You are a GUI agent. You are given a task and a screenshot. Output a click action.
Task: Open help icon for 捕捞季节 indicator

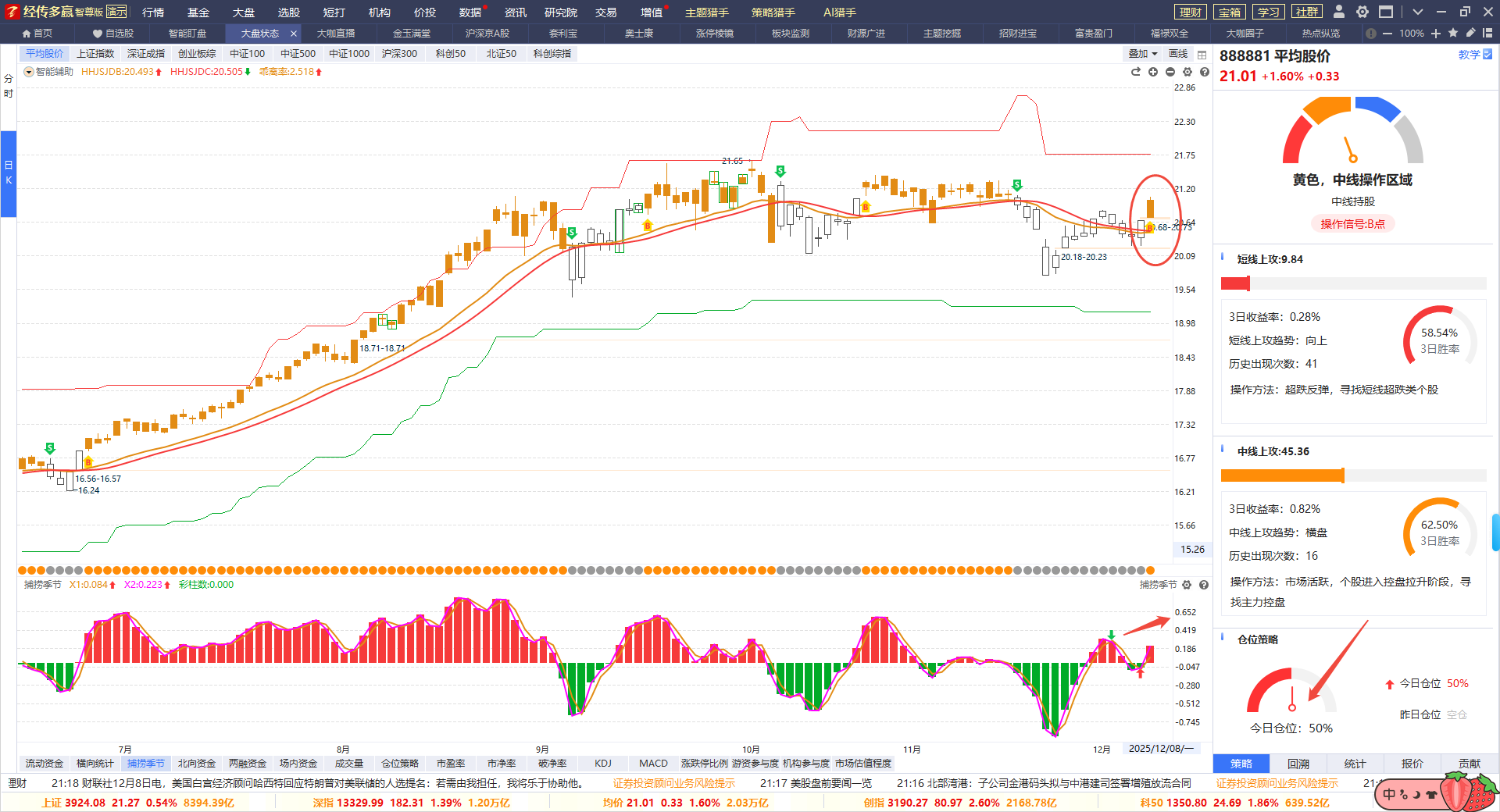click(x=1204, y=585)
